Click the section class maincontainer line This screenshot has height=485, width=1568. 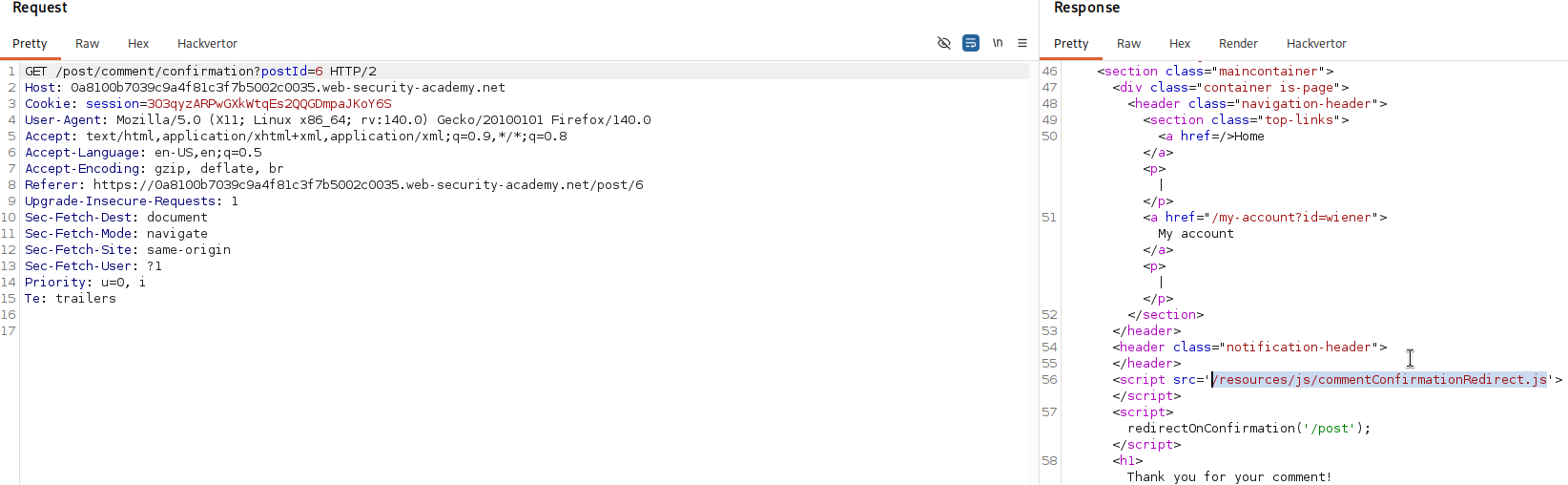[1215, 72]
